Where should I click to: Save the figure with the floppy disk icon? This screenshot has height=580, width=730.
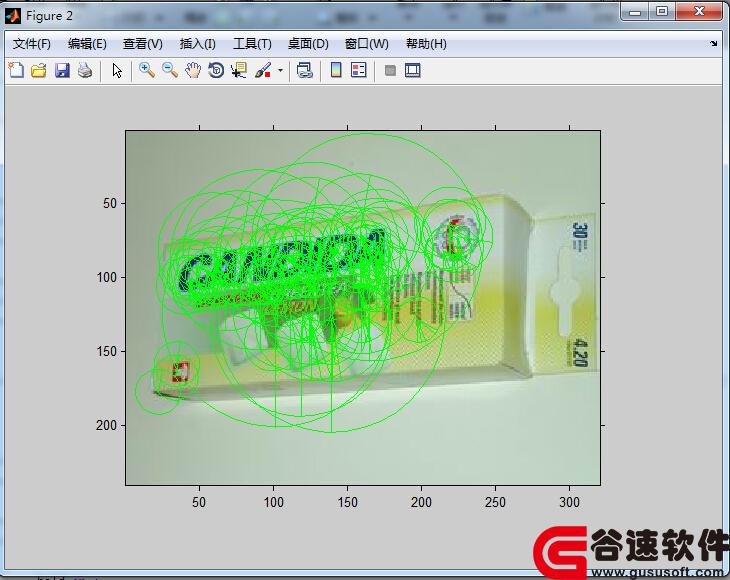62,70
